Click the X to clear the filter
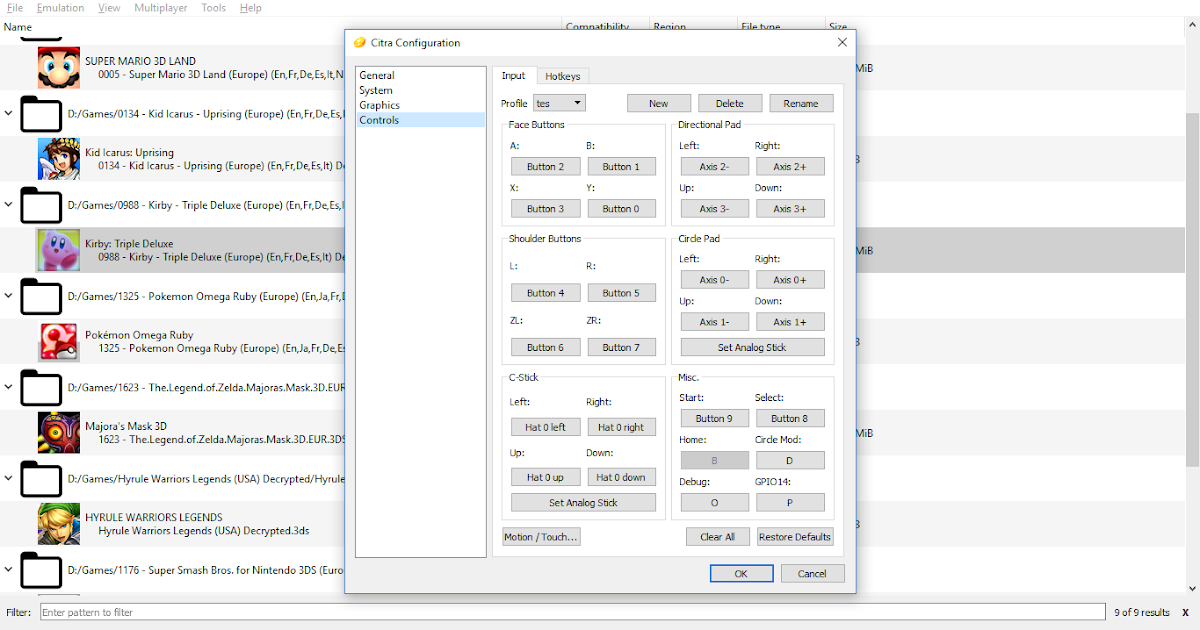This screenshot has height=630, width=1200. [x=1185, y=612]
